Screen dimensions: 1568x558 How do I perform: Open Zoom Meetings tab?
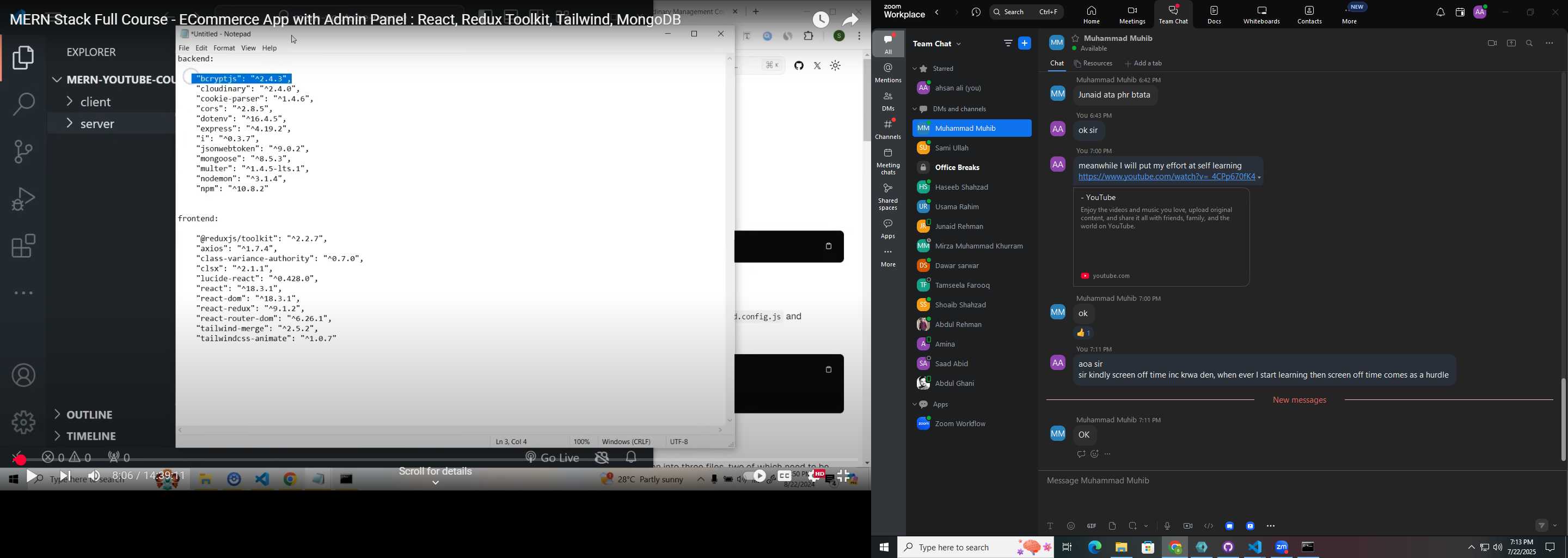coord(1131,15)
